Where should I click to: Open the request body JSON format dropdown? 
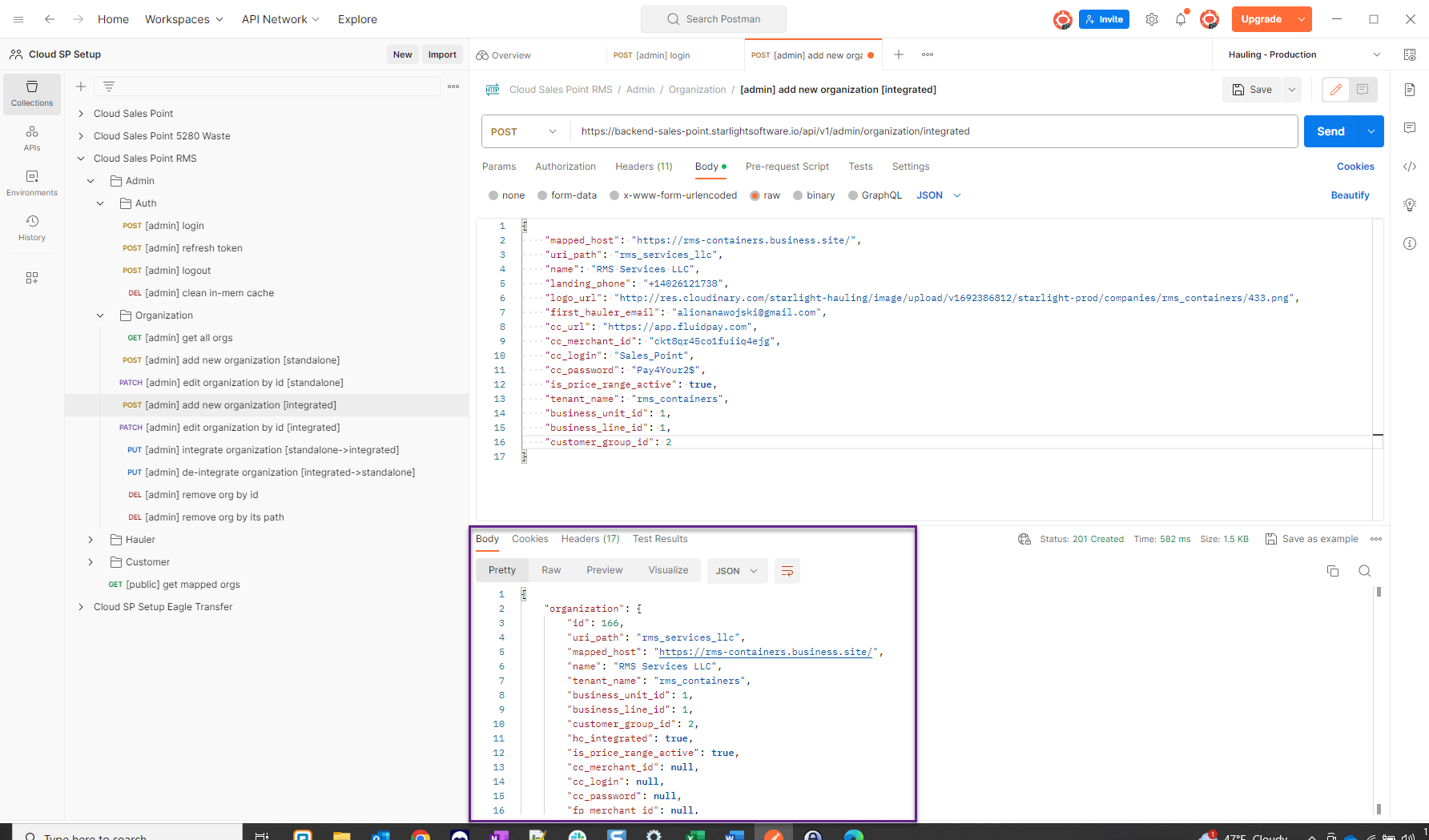939,195
